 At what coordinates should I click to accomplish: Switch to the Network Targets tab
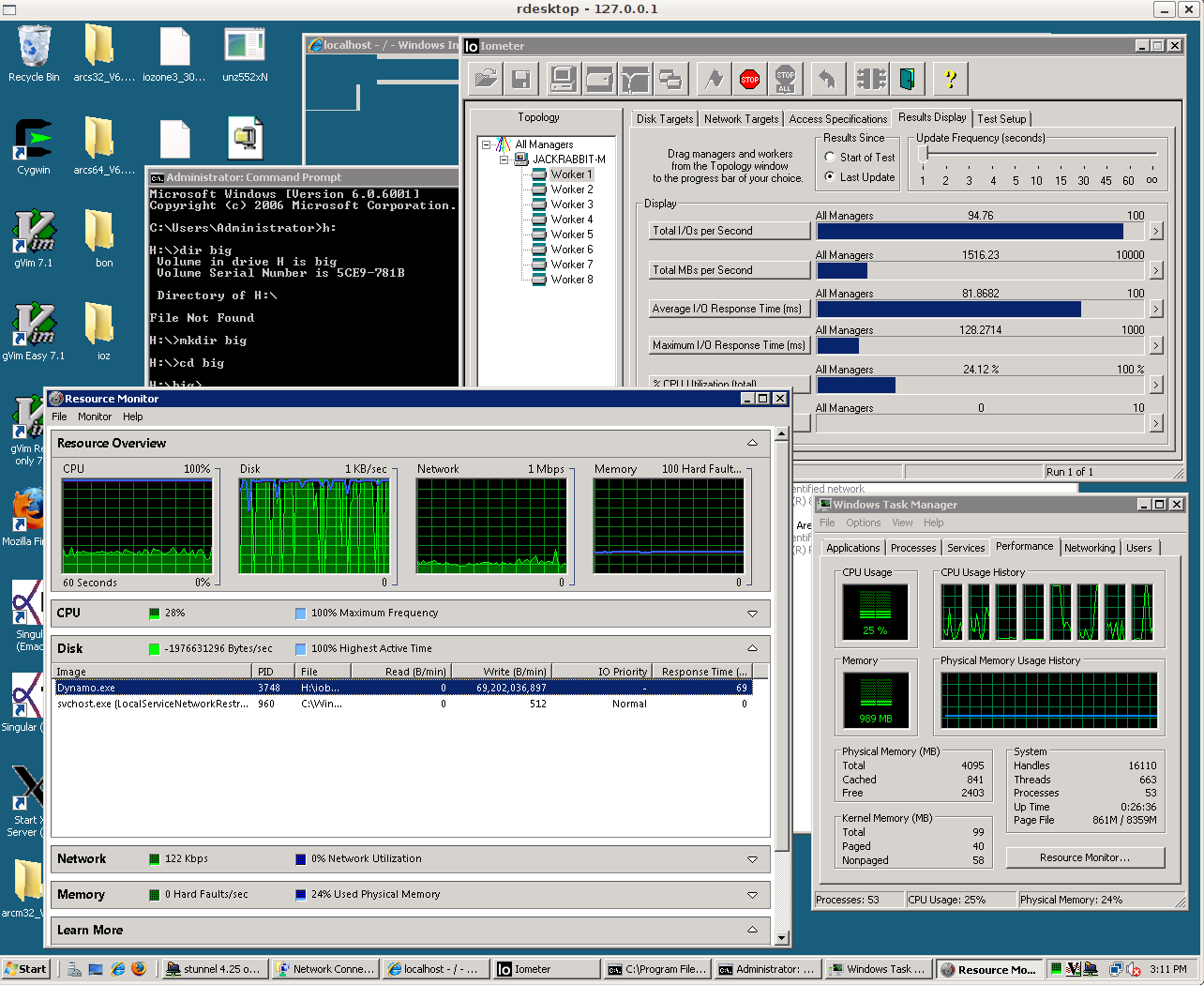(741, 119)
